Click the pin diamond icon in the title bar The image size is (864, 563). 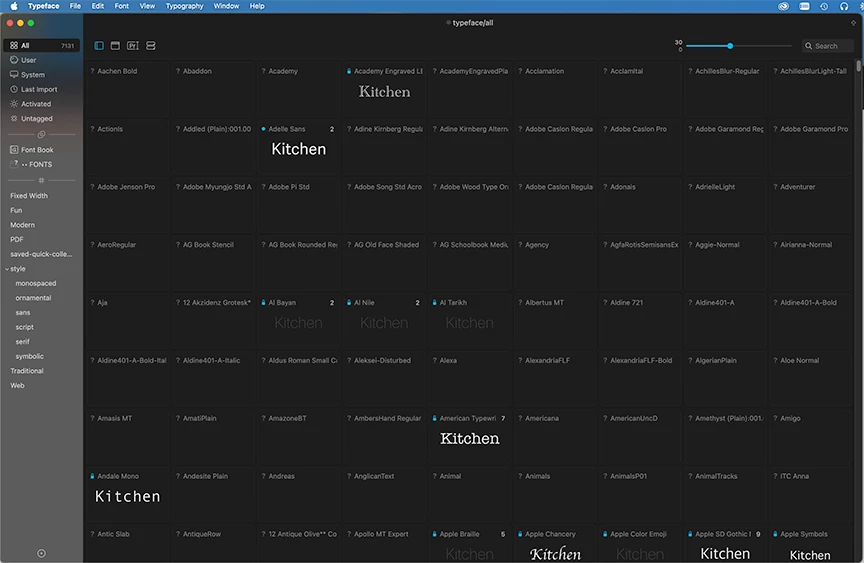point(853,23)
